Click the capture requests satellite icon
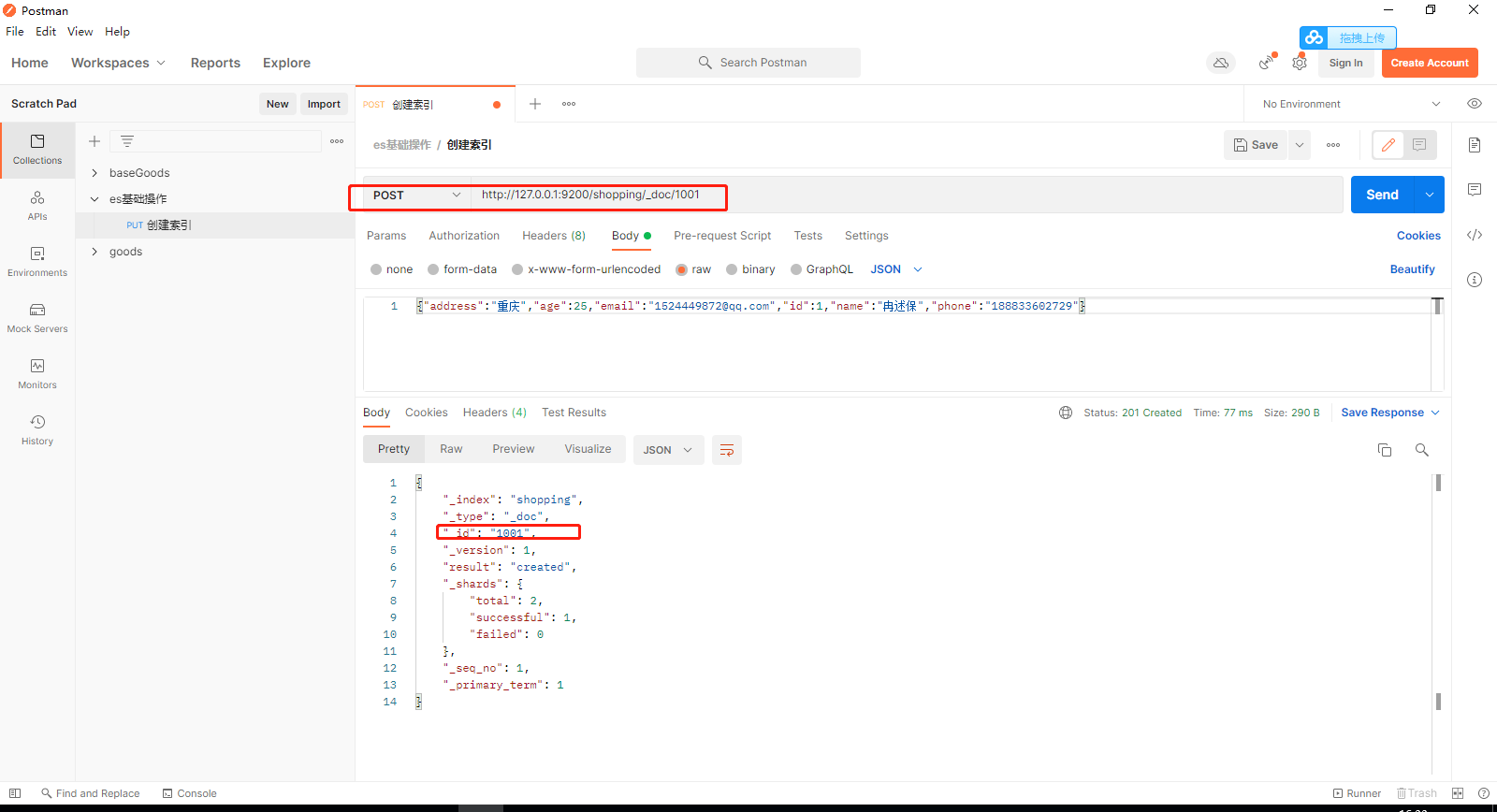 pos(1266,63)
